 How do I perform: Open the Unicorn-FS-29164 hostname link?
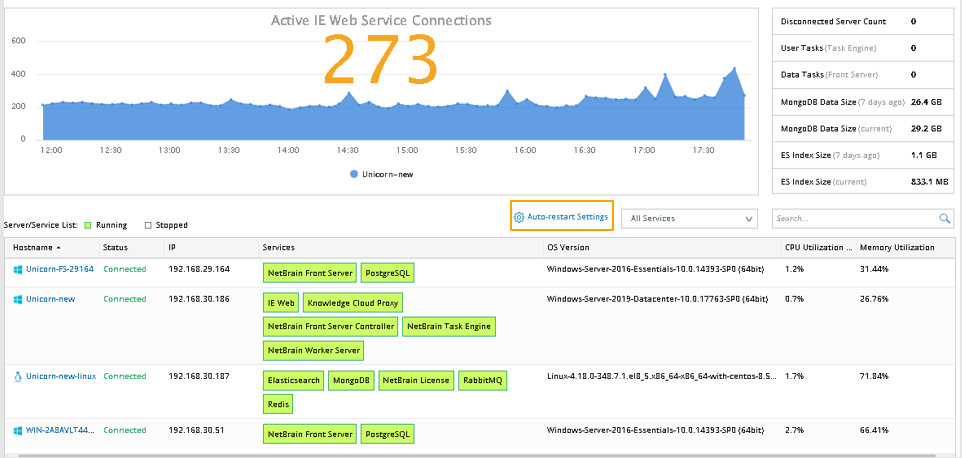coord(60,269)
